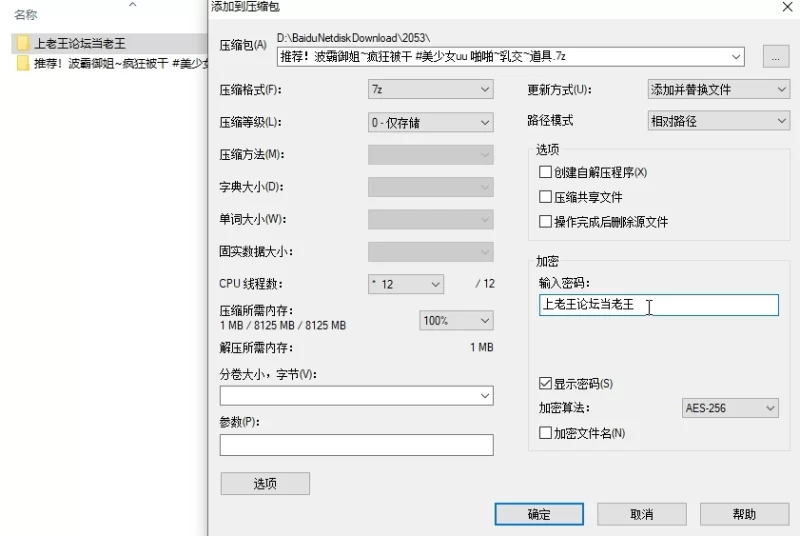Select the 上老王论坛当老王 folder row
The width and height of the screenshot is (800, 536).
pyautogui.click(x=109, y=43)
